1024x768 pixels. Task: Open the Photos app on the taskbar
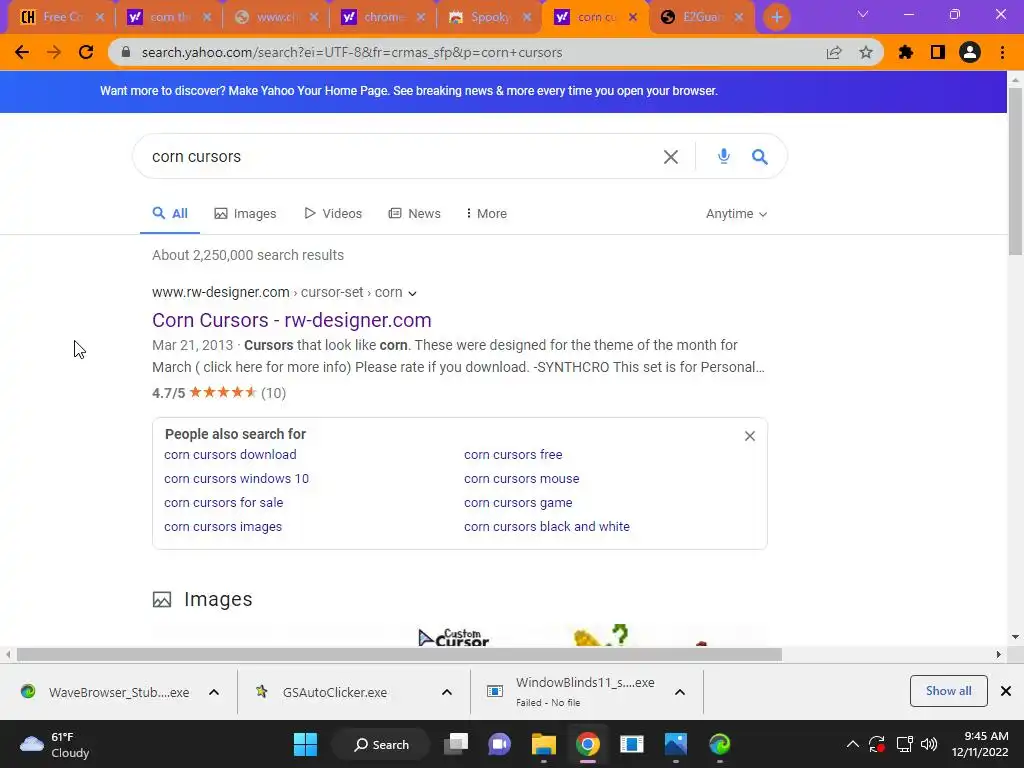pyautogui.click(x=676, y=744)
